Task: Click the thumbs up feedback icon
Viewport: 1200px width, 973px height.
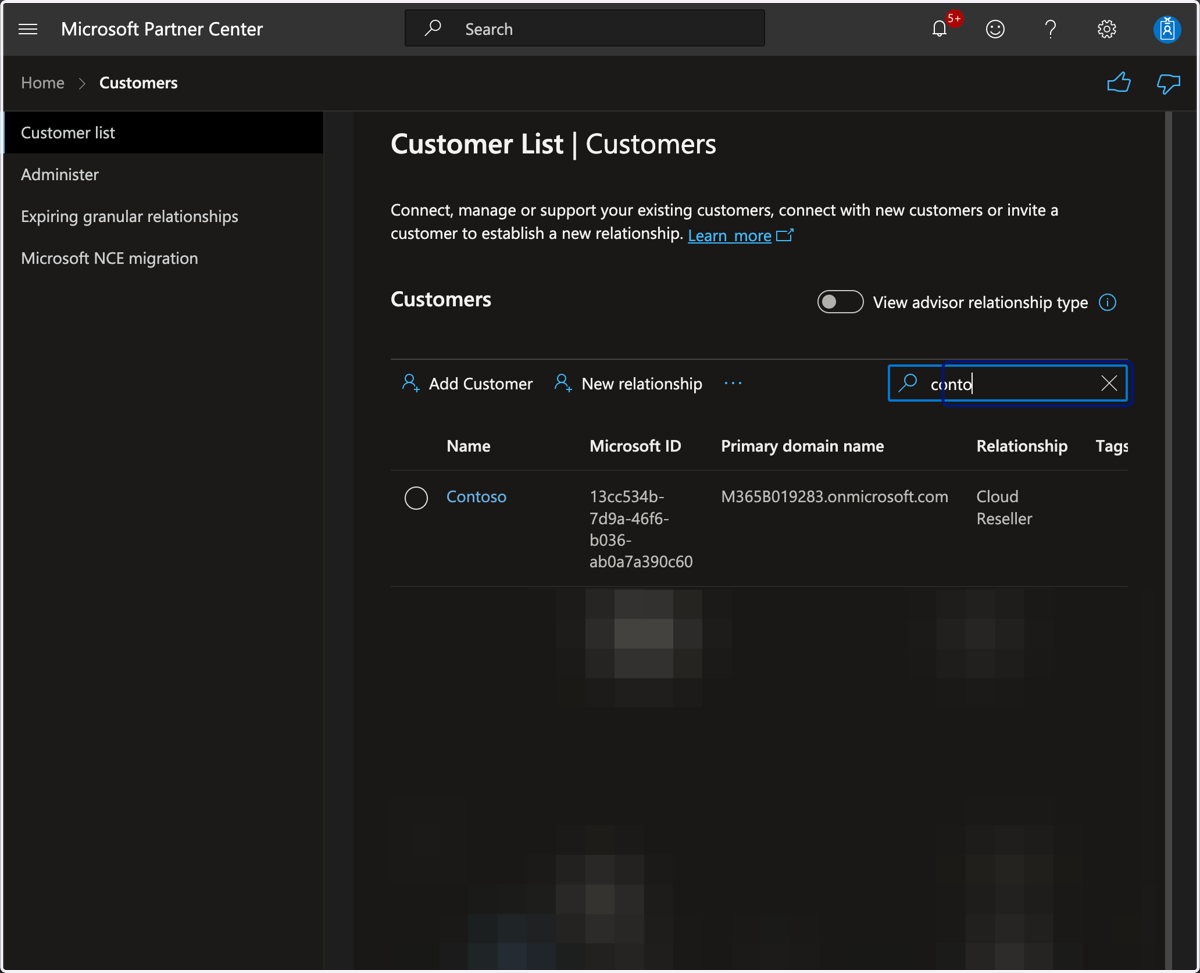Action: coord(1119,83)
